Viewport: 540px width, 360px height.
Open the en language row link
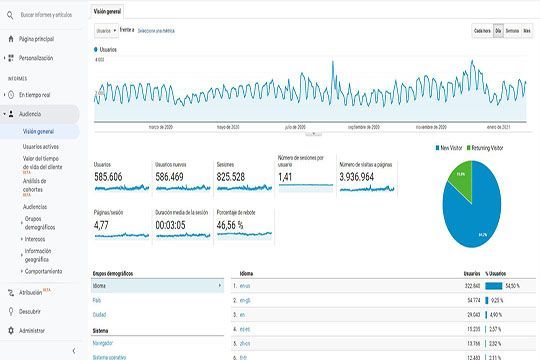click(x=242, y=315)
